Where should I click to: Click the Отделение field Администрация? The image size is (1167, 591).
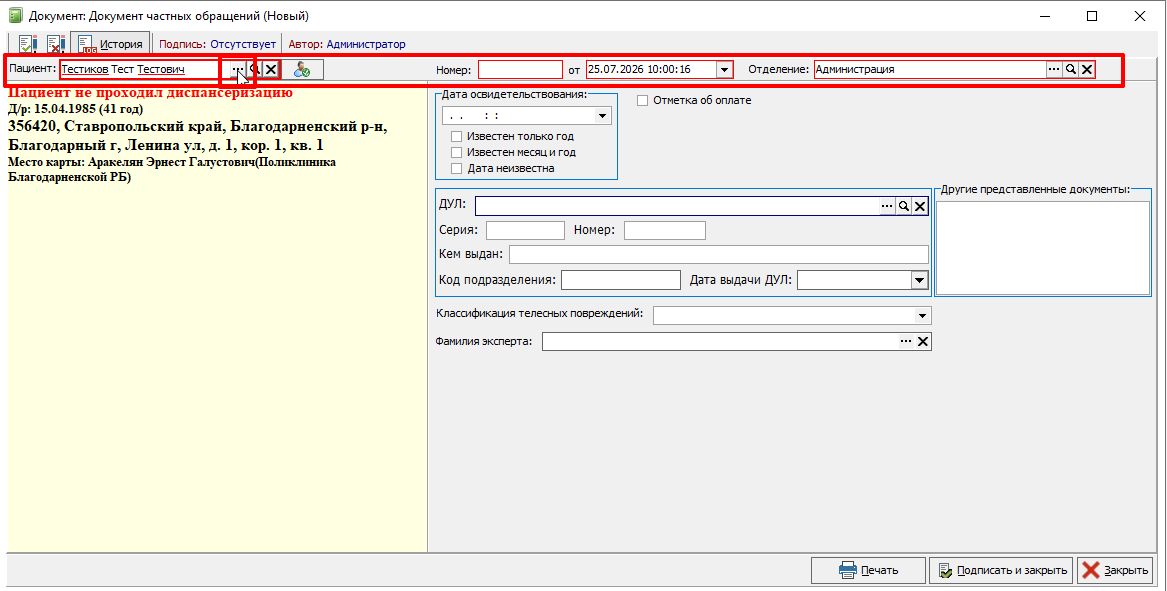930,69
